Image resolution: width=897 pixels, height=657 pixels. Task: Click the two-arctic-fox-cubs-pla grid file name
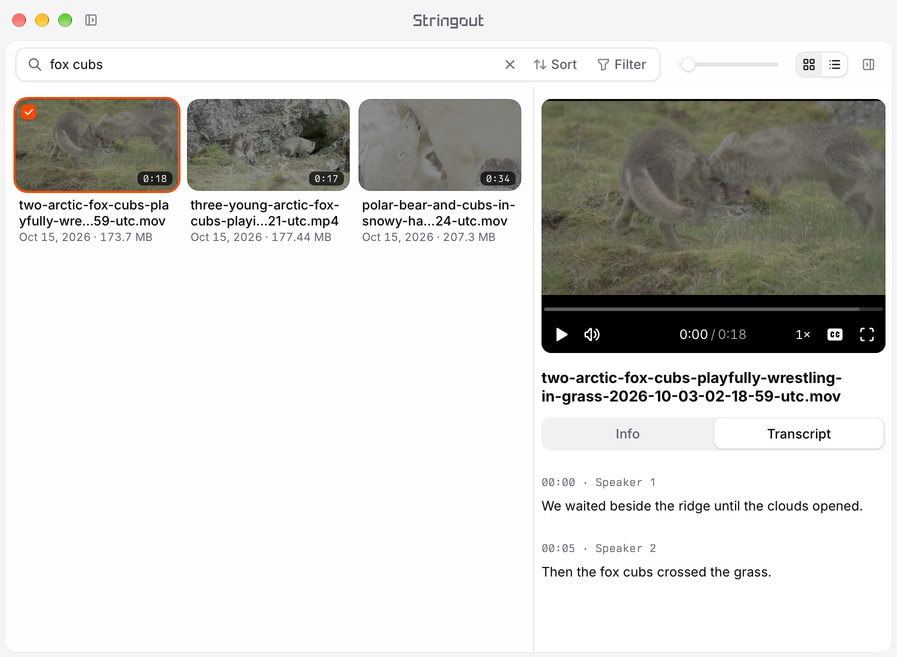pyautogui.click(x=94, y=213)
